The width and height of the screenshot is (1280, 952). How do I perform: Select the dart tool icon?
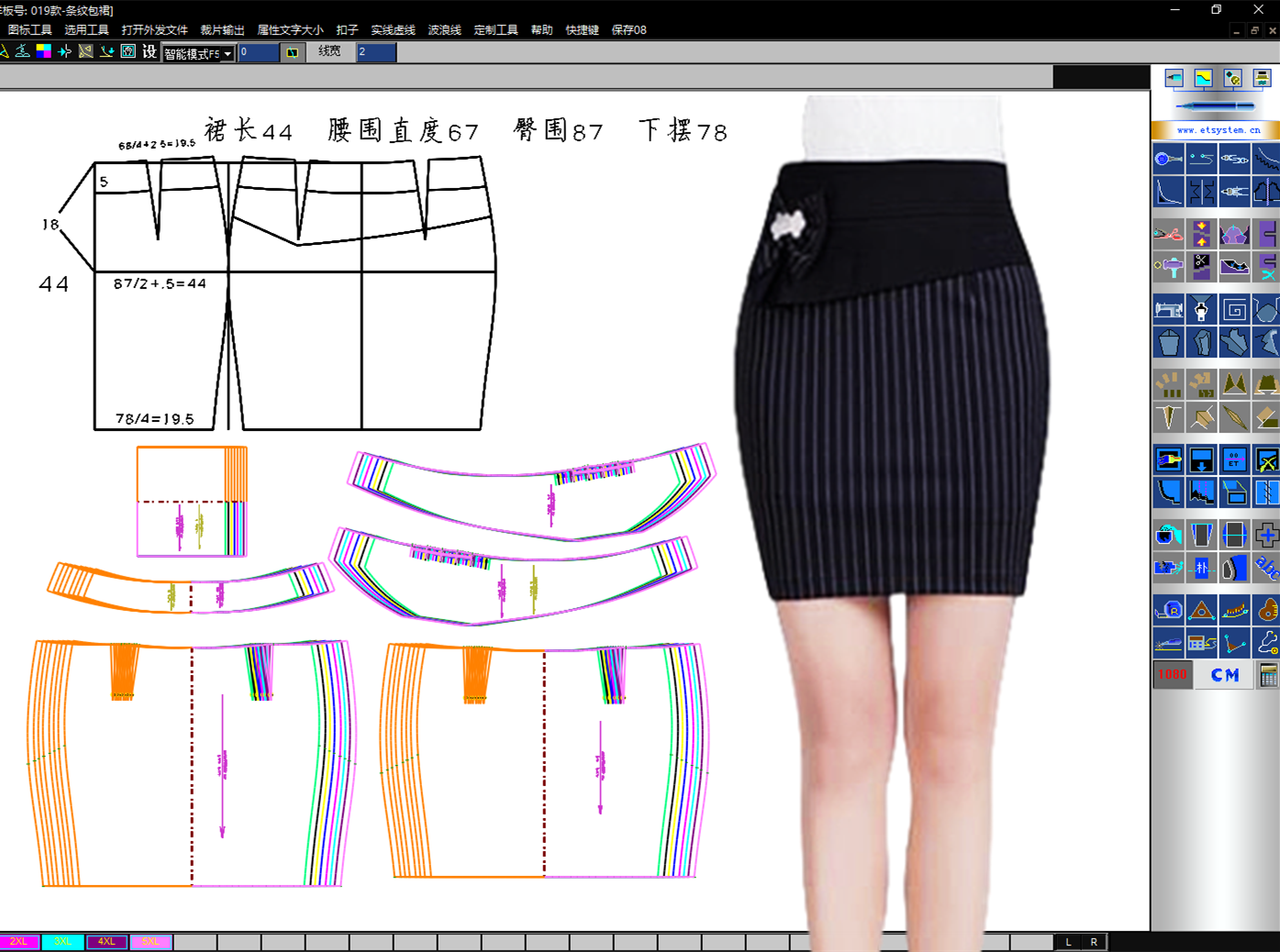coord(1168,418)
